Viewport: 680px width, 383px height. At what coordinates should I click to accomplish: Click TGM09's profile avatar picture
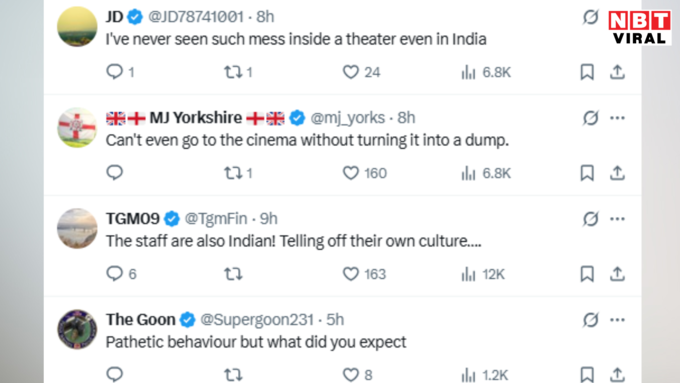pos(77,228)
